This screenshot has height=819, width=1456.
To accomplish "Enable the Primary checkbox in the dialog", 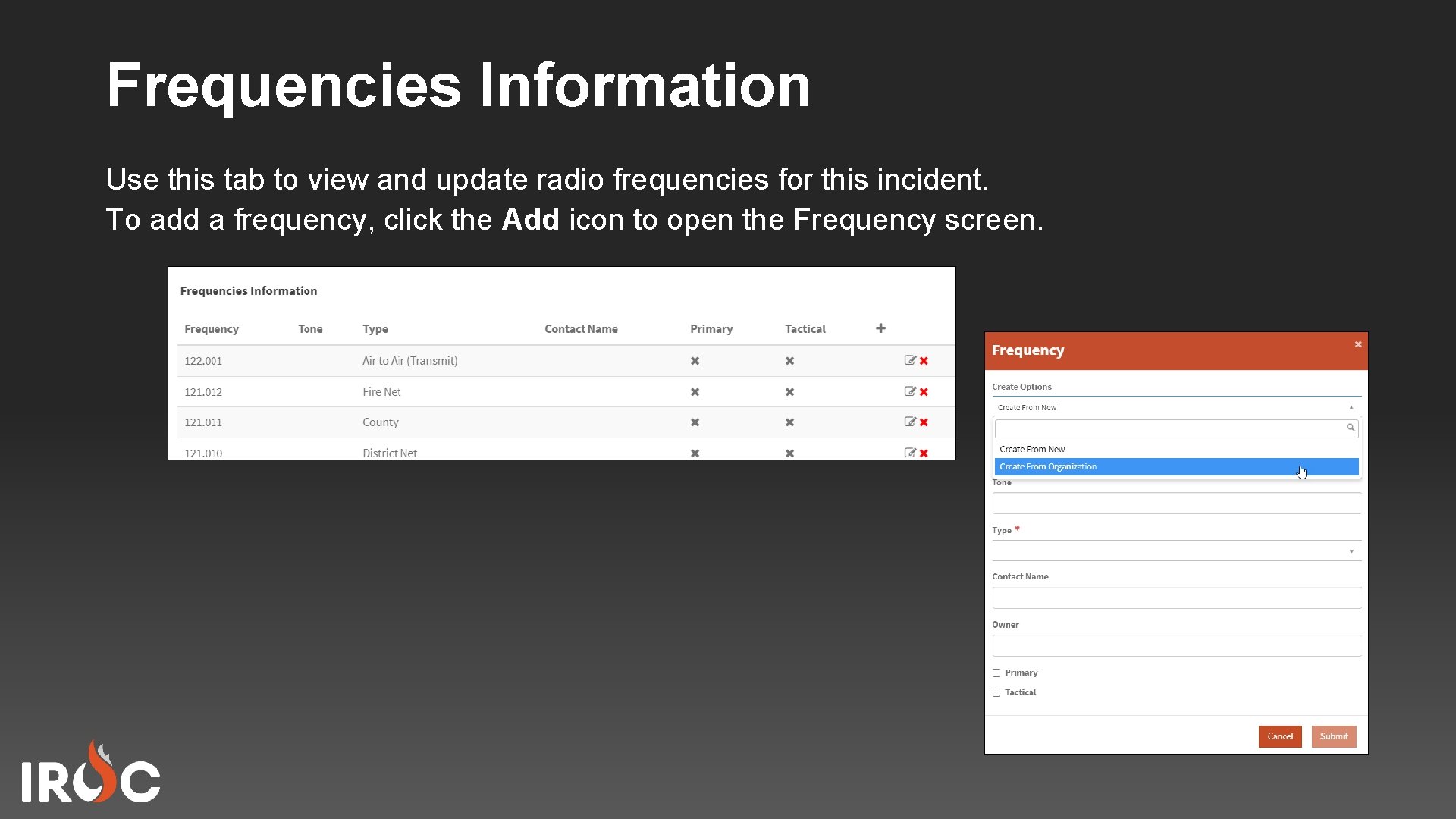I will [996, 672].
